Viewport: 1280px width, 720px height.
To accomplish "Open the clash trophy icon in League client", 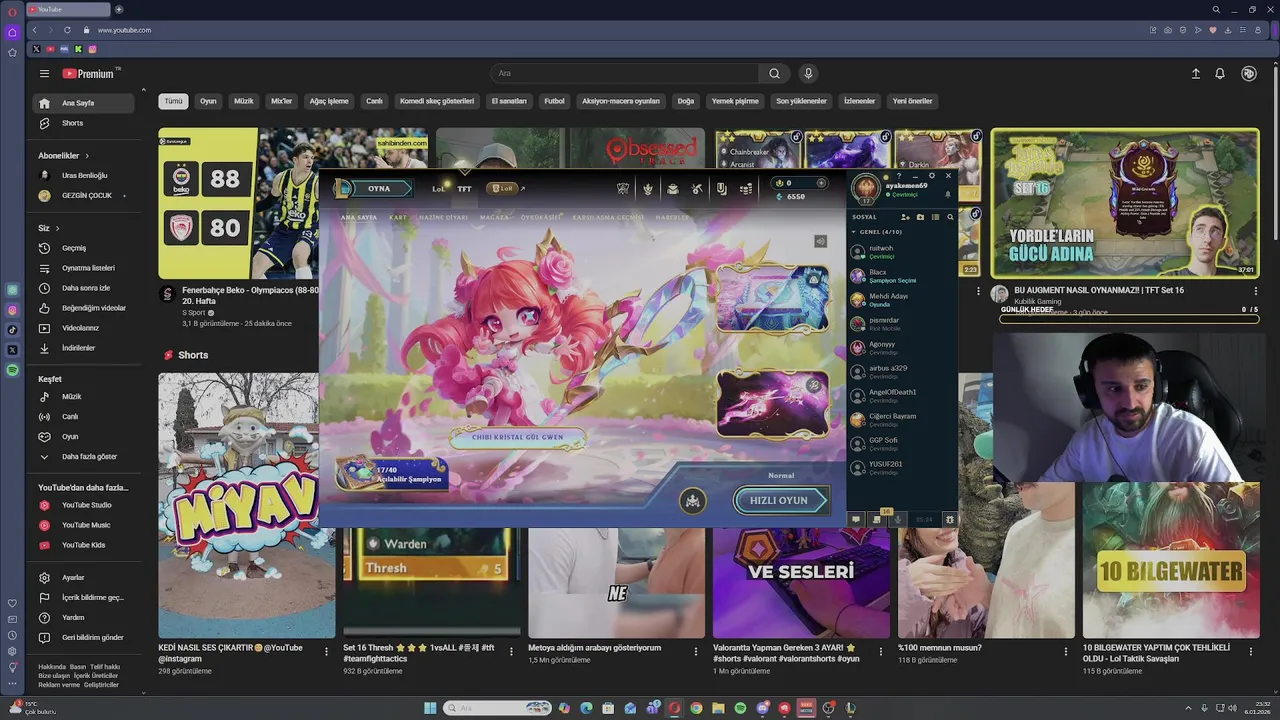I will click(622, 189).
